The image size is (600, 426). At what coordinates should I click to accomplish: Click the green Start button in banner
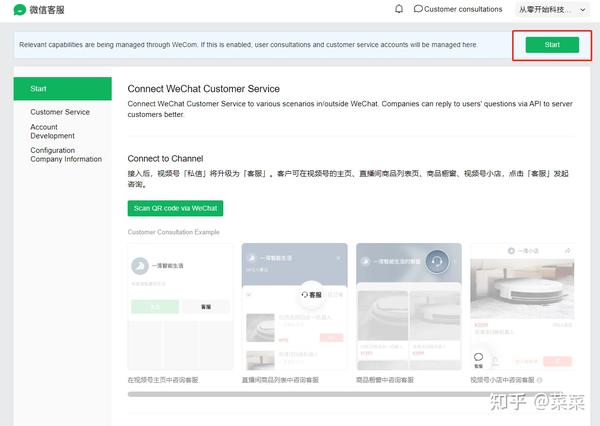tap(552, 45)
